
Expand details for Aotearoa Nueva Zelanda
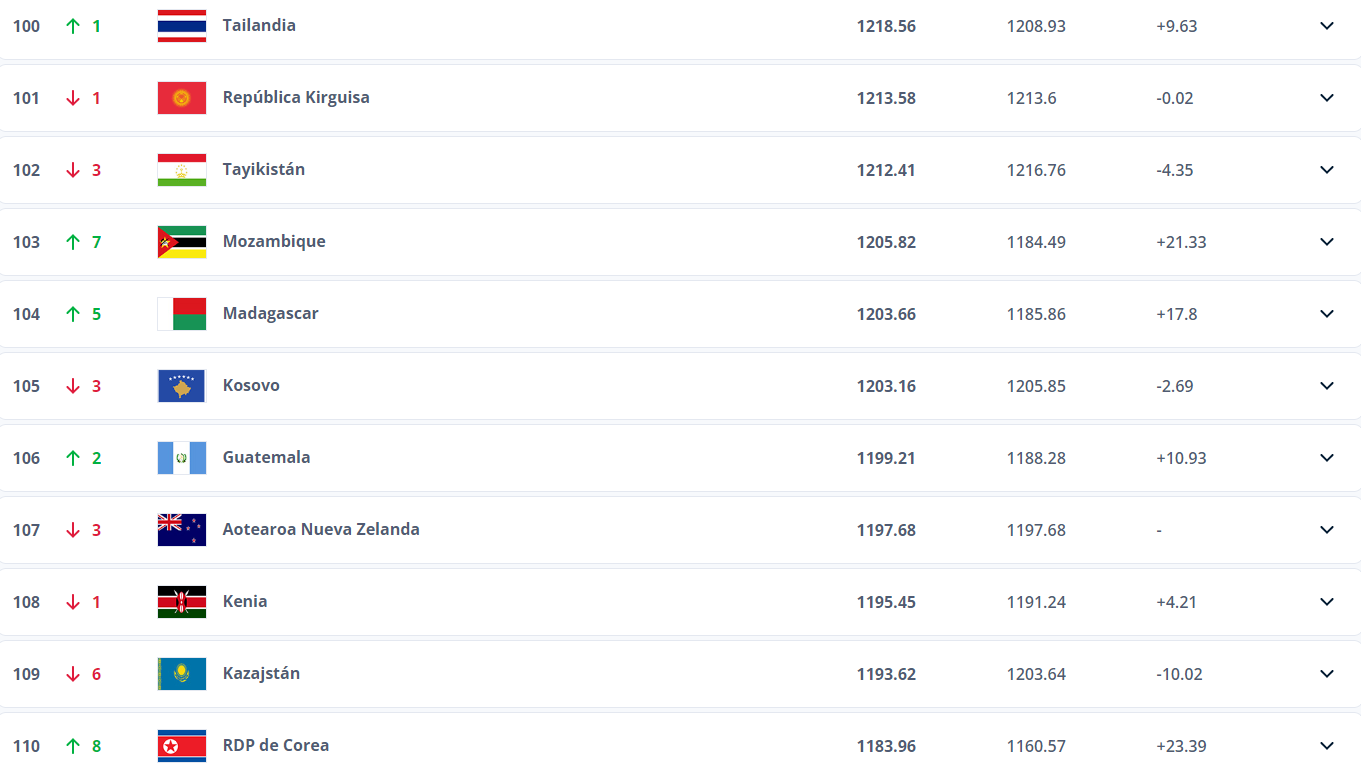click(x=1327, y=530)
